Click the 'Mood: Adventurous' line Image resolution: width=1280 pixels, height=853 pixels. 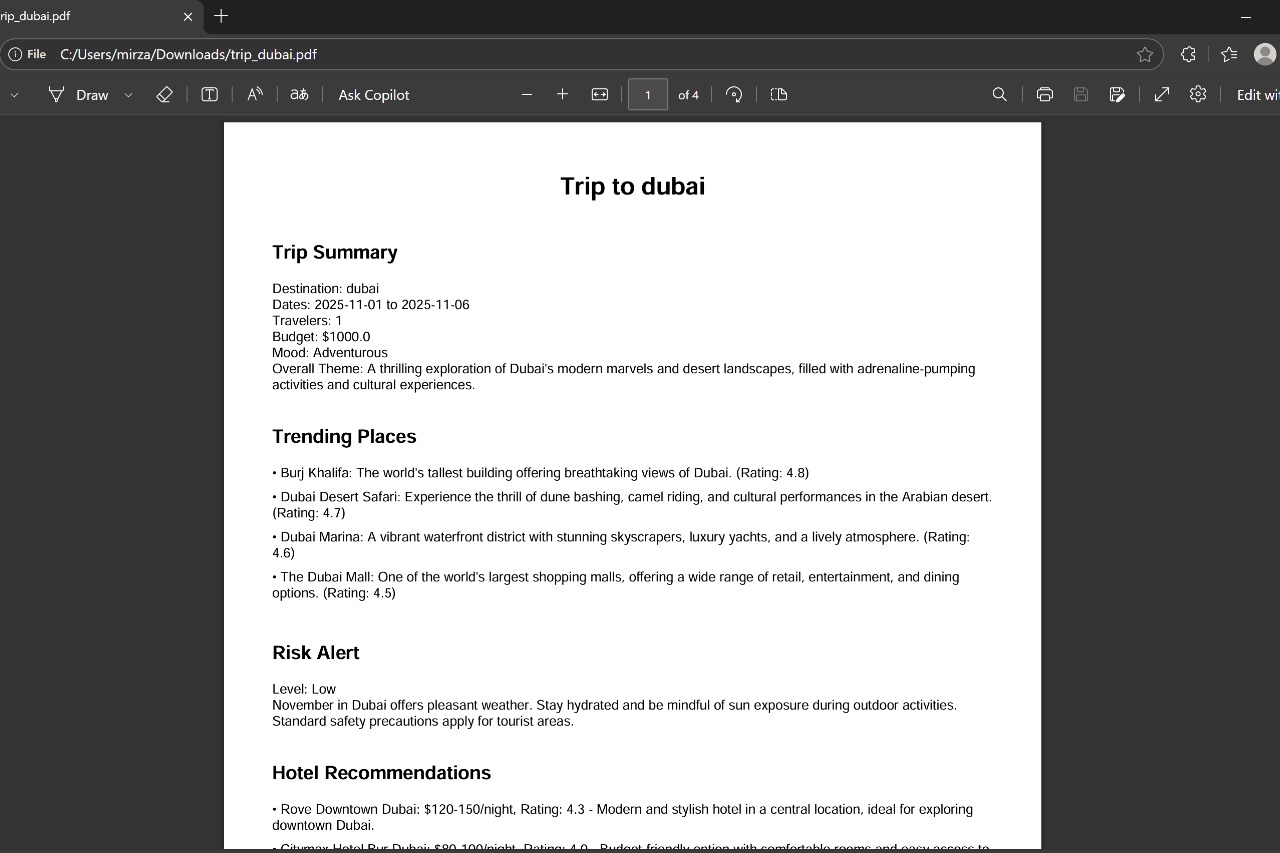click(330, 352)
